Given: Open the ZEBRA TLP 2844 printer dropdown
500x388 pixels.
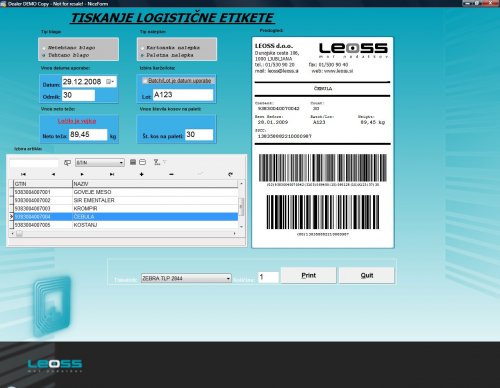Looking at the screenshot, I should tap(228, 278).
